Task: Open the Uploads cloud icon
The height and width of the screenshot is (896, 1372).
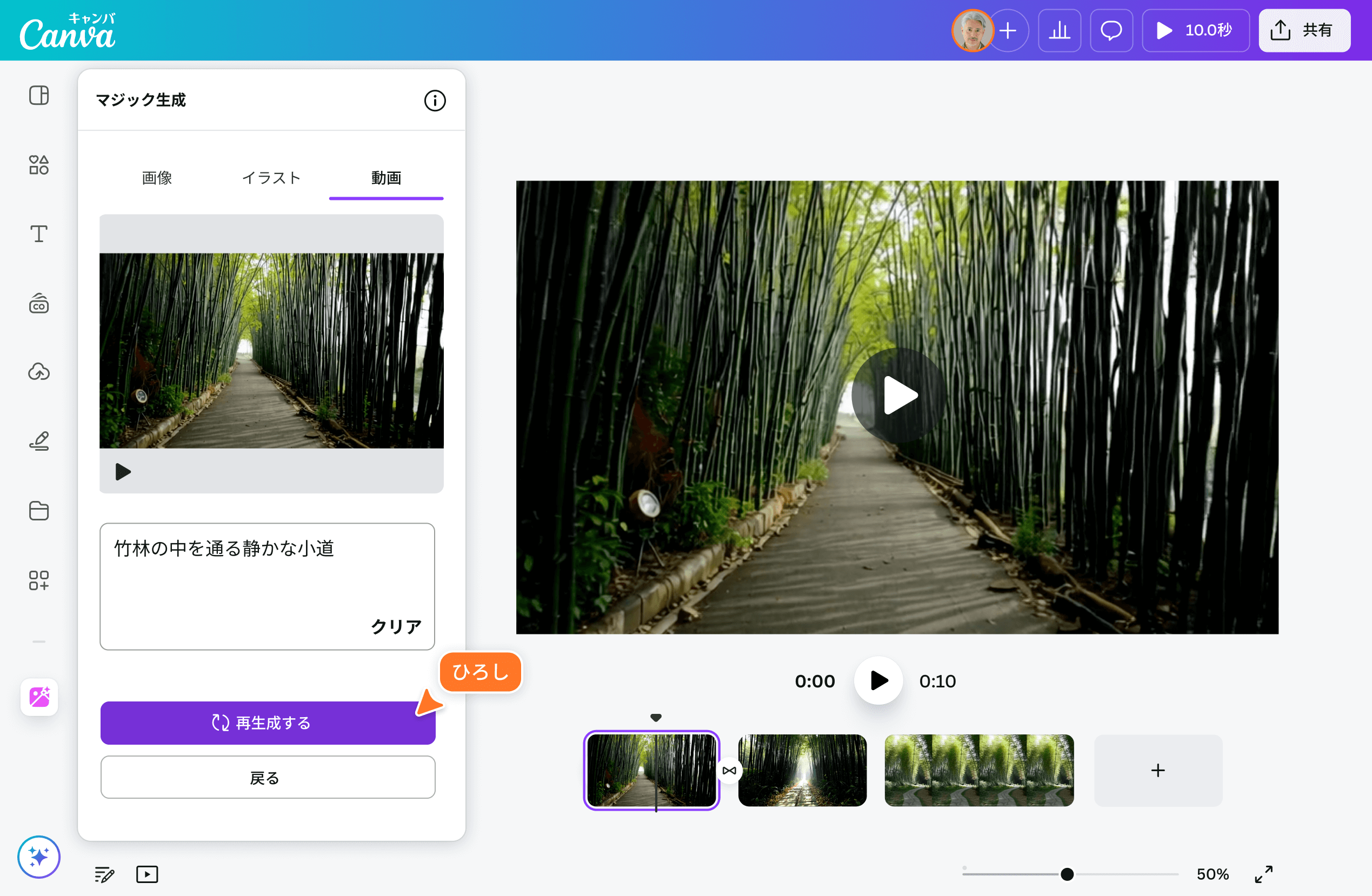Action: (38, 372)
